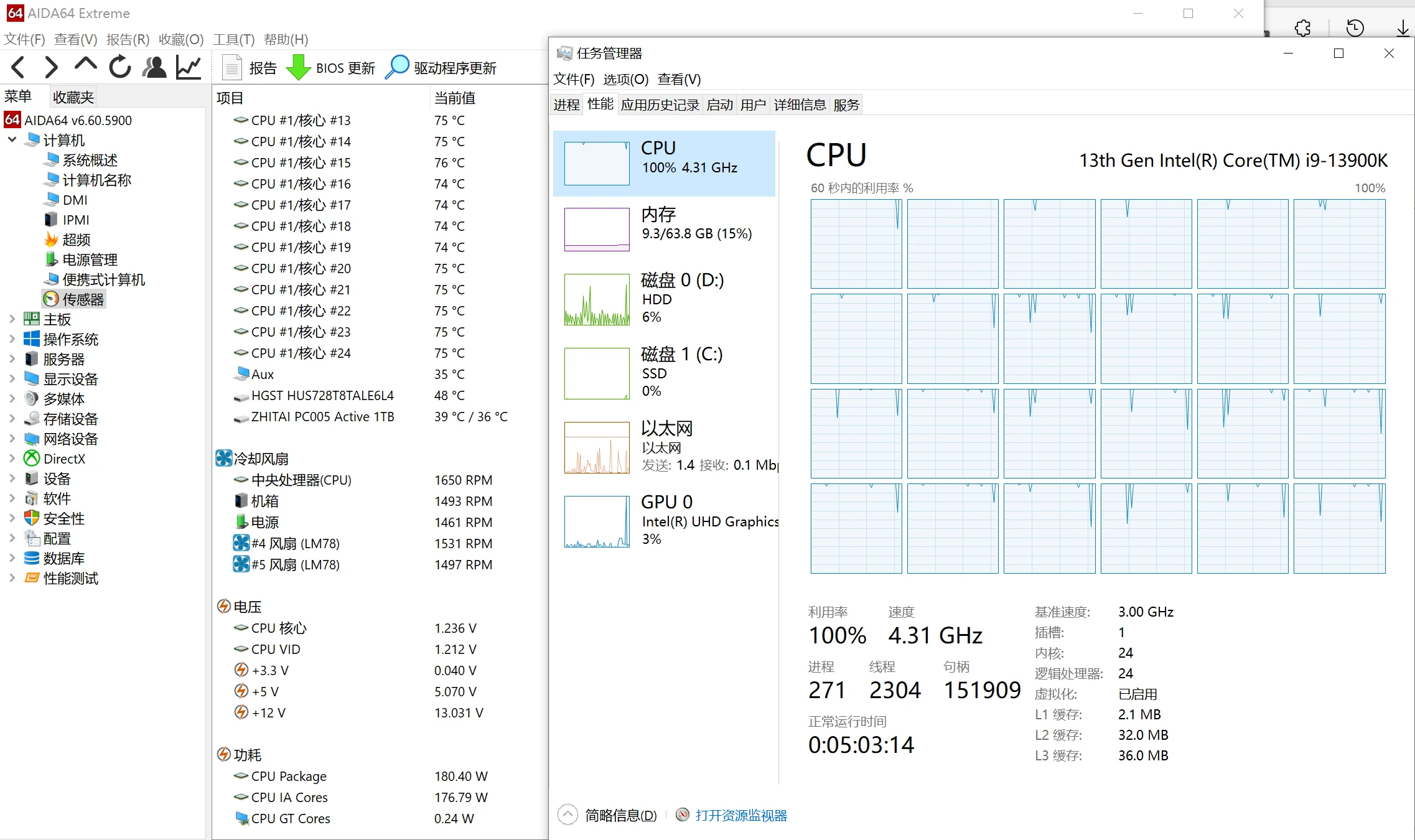Select the 内存 memory performance item
The width and height of the screenshot is (1415, 840).
pos(664,230)
